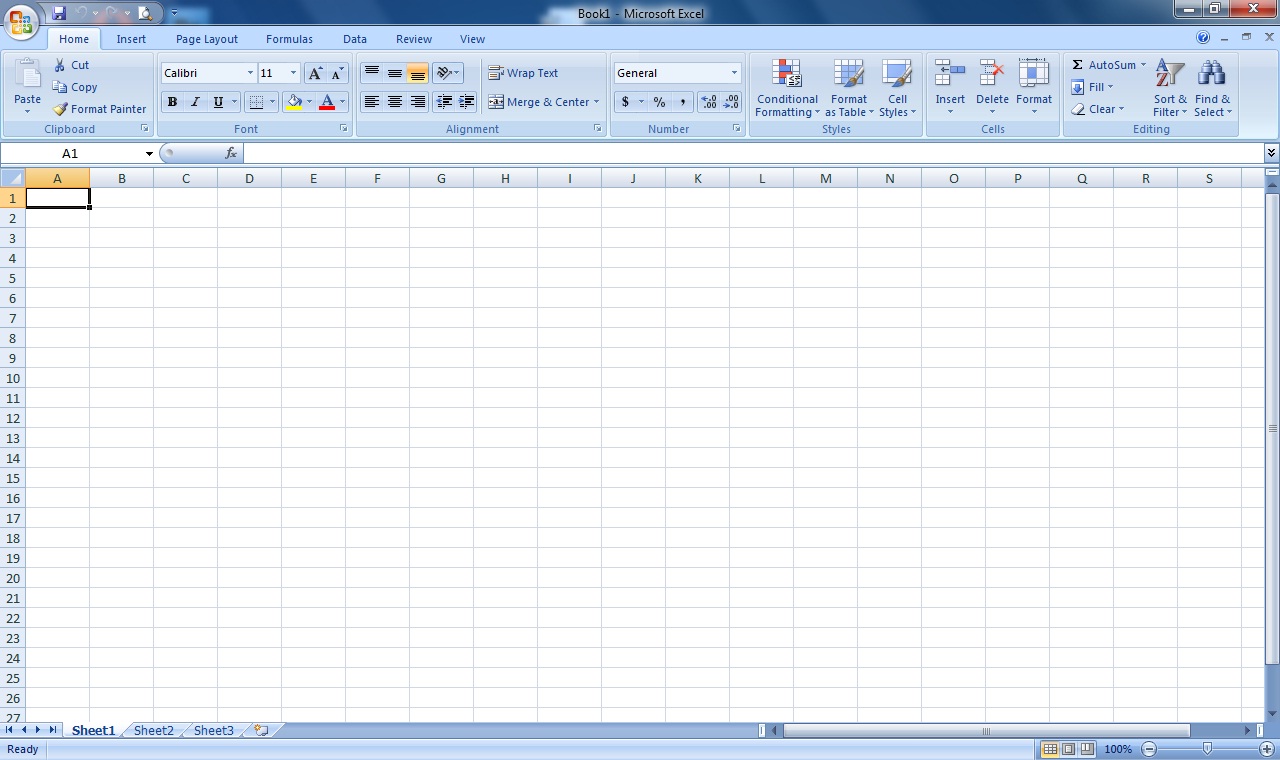The image size is (1280, 760).
Task: Toggle Italic formatting
Action: click(195, 102)
